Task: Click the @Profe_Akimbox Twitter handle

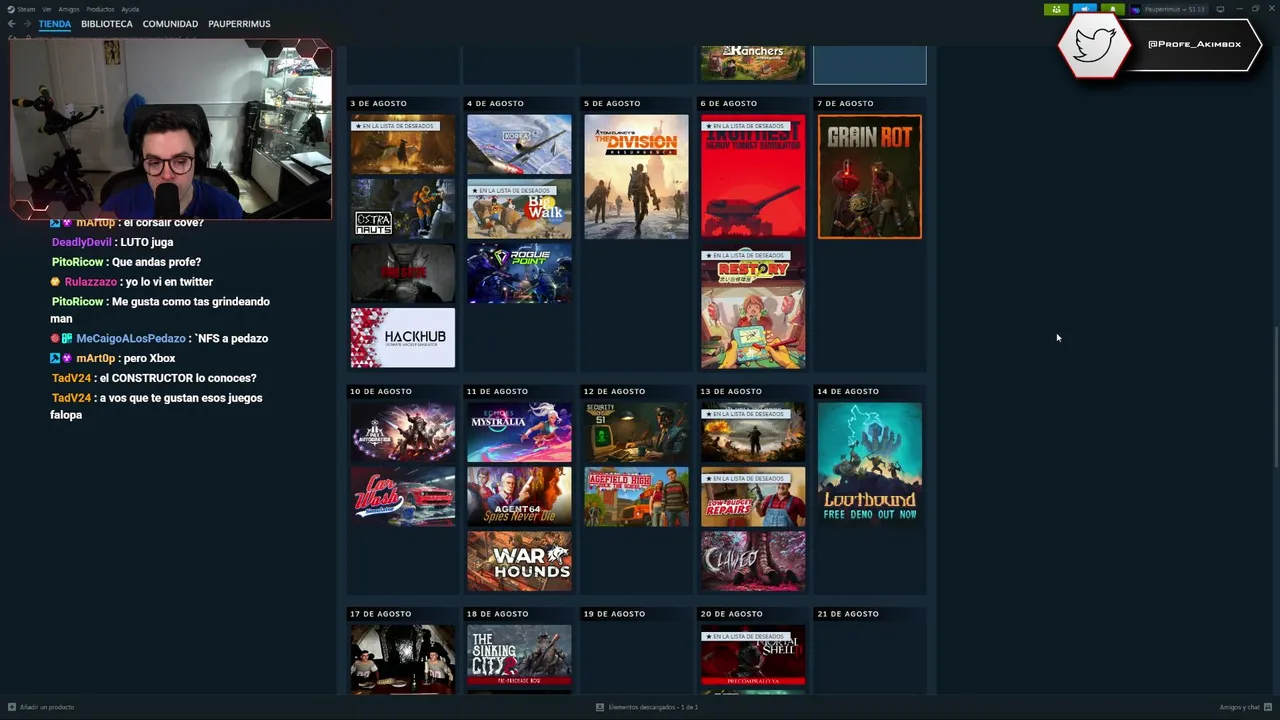Action: pos(1194,44)
